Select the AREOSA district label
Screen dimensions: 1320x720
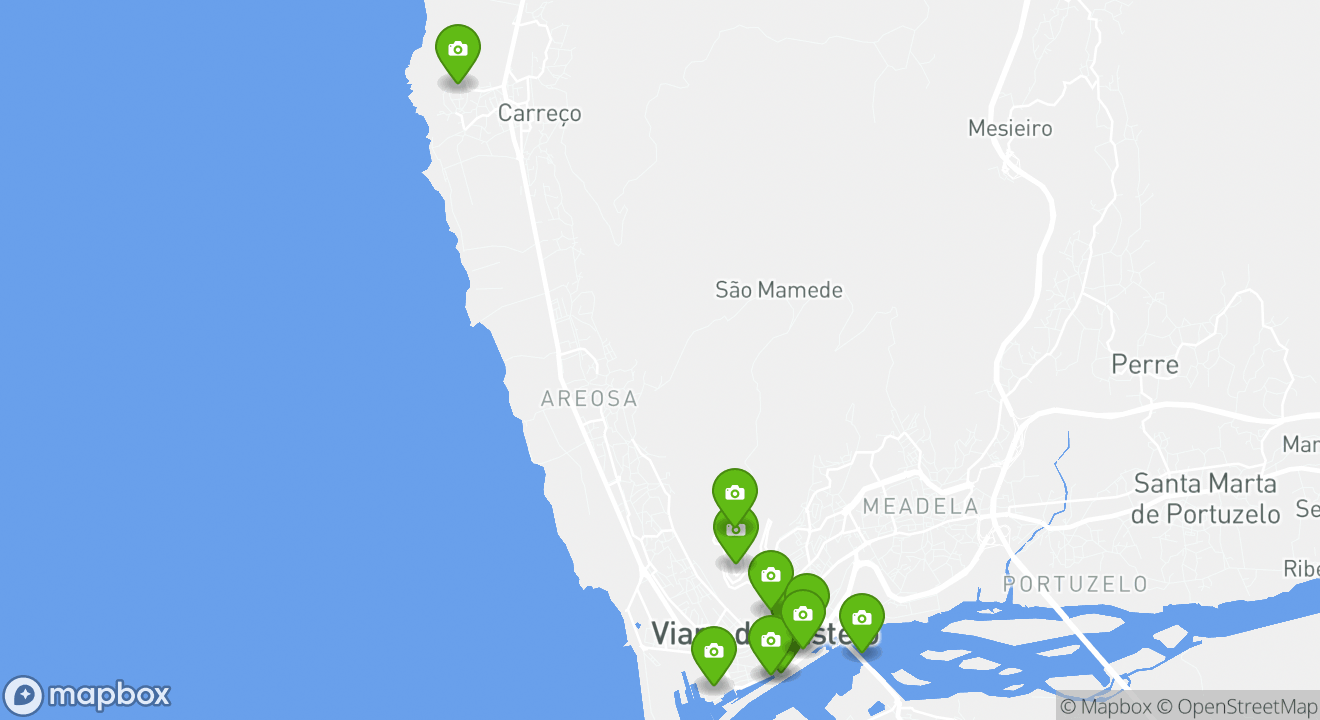589,399
